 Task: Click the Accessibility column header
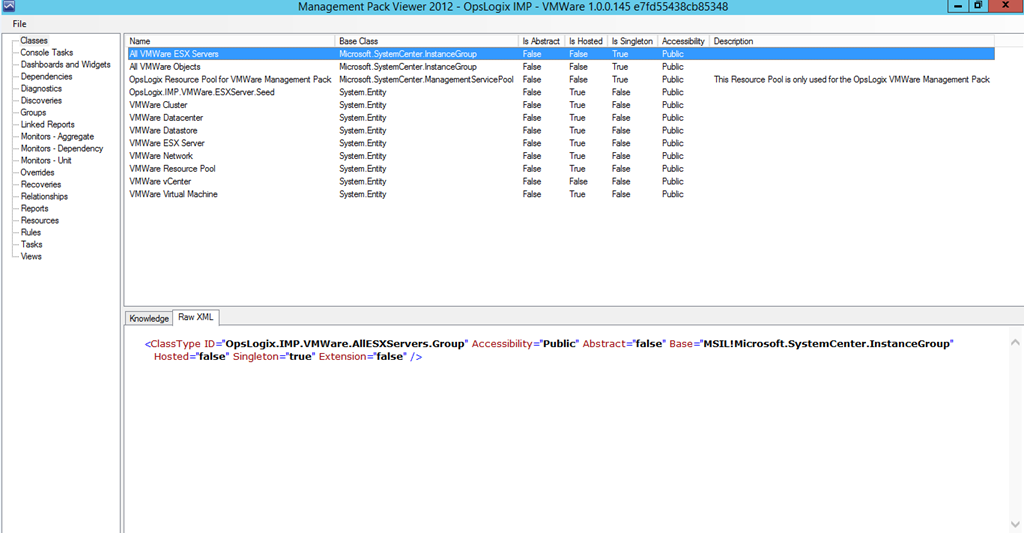[x=683, y=41]
